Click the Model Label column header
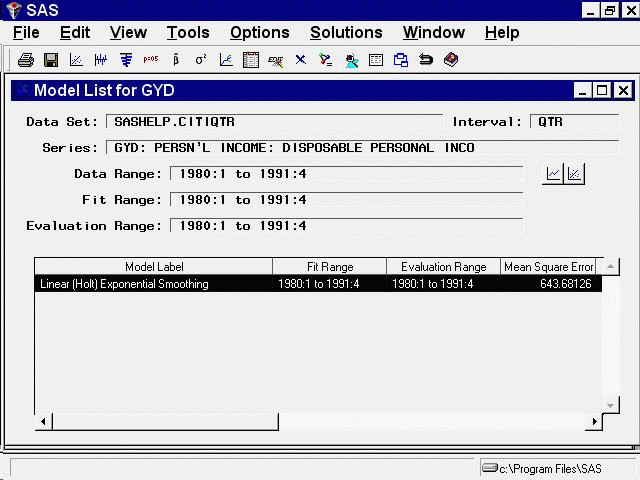The width and height of the screenshot is (640, 480). click(x=154, y=267)
